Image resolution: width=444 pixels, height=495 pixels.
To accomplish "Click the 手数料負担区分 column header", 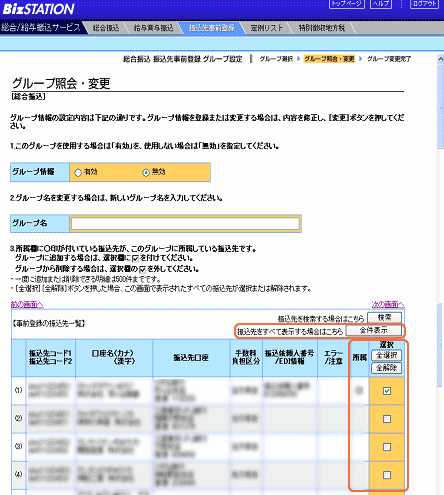I will (x=246, y=357).
